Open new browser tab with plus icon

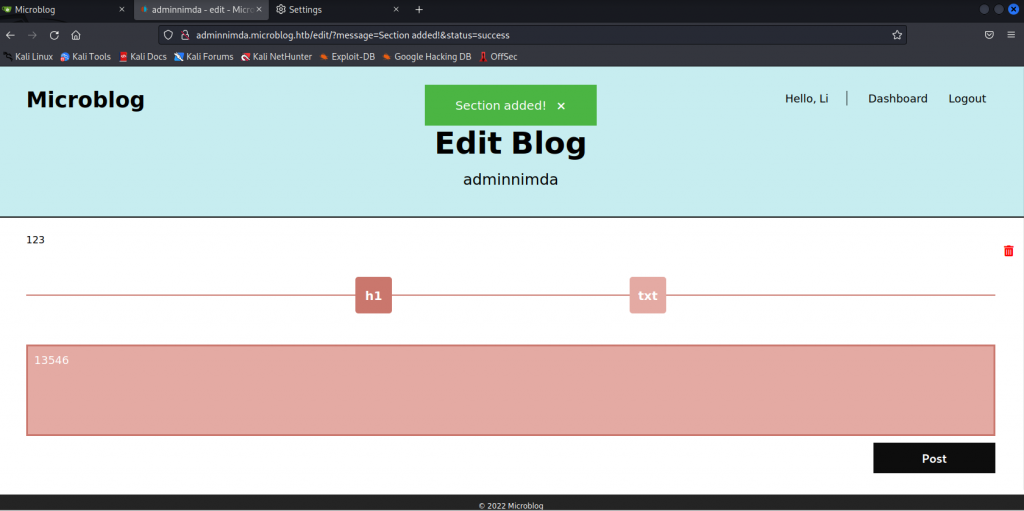pyautogui.click(x=419, y=9)
